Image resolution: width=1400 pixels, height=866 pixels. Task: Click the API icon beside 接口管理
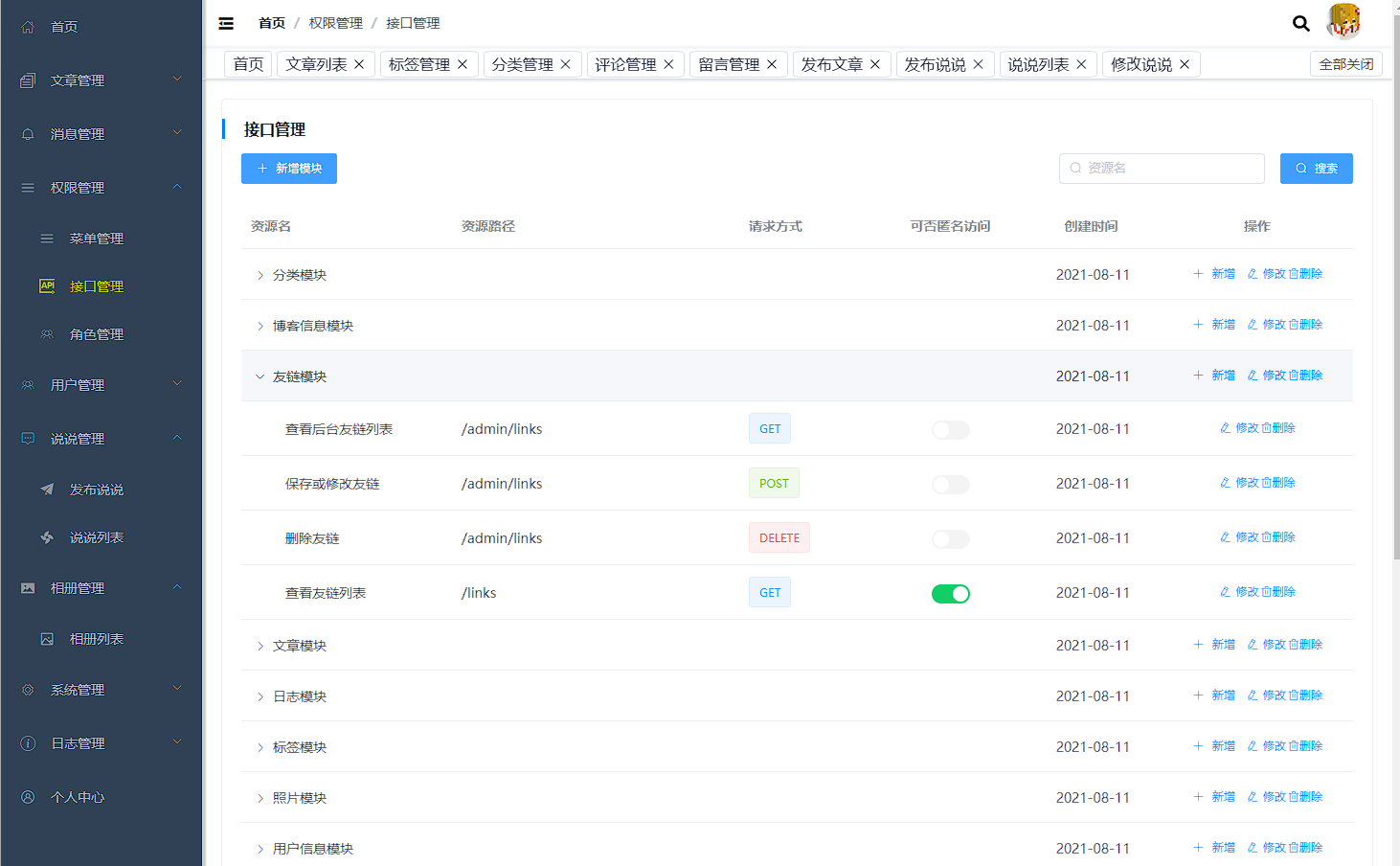47,285
